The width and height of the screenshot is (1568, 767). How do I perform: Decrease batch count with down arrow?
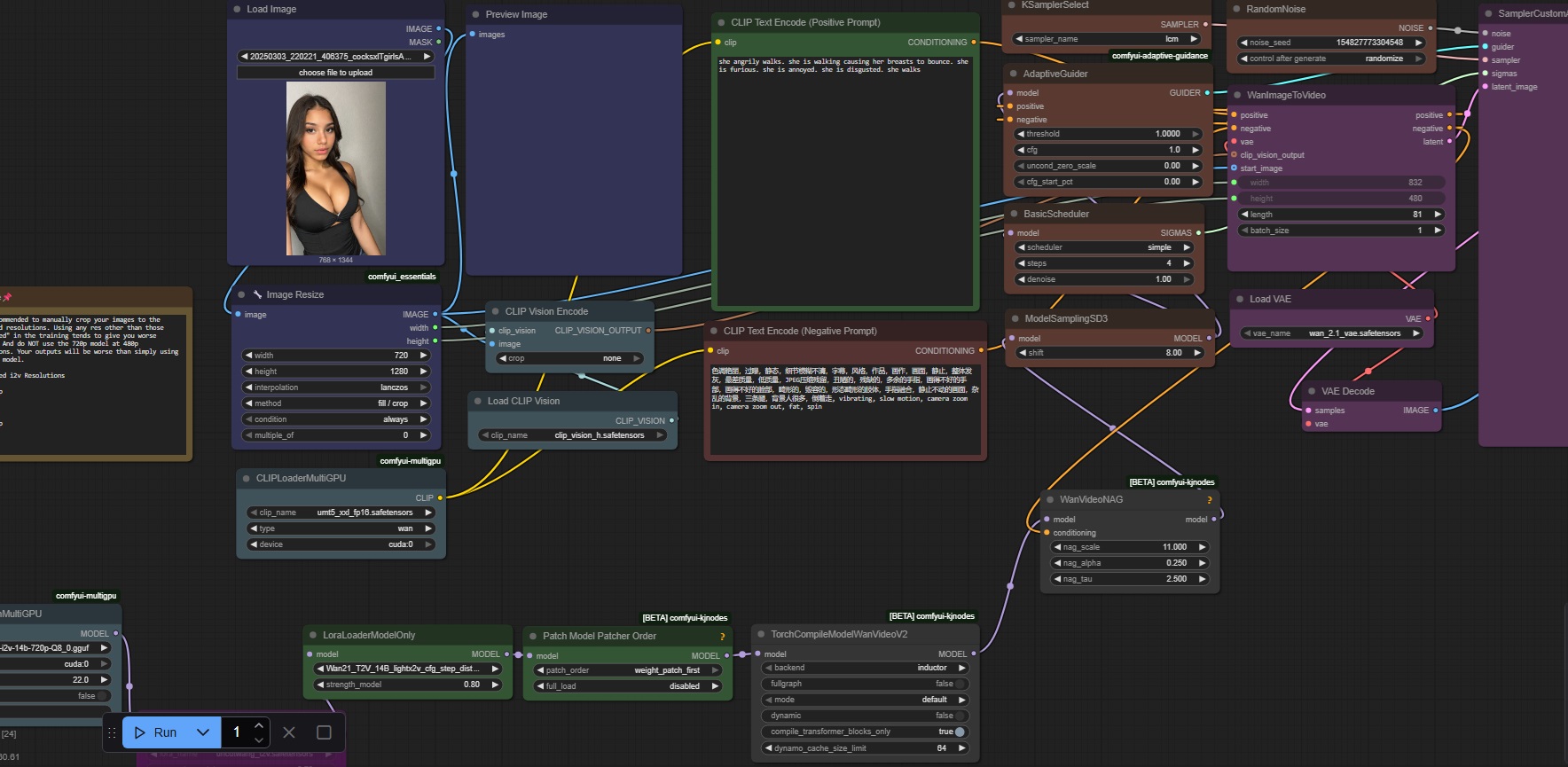click(259, 740)
